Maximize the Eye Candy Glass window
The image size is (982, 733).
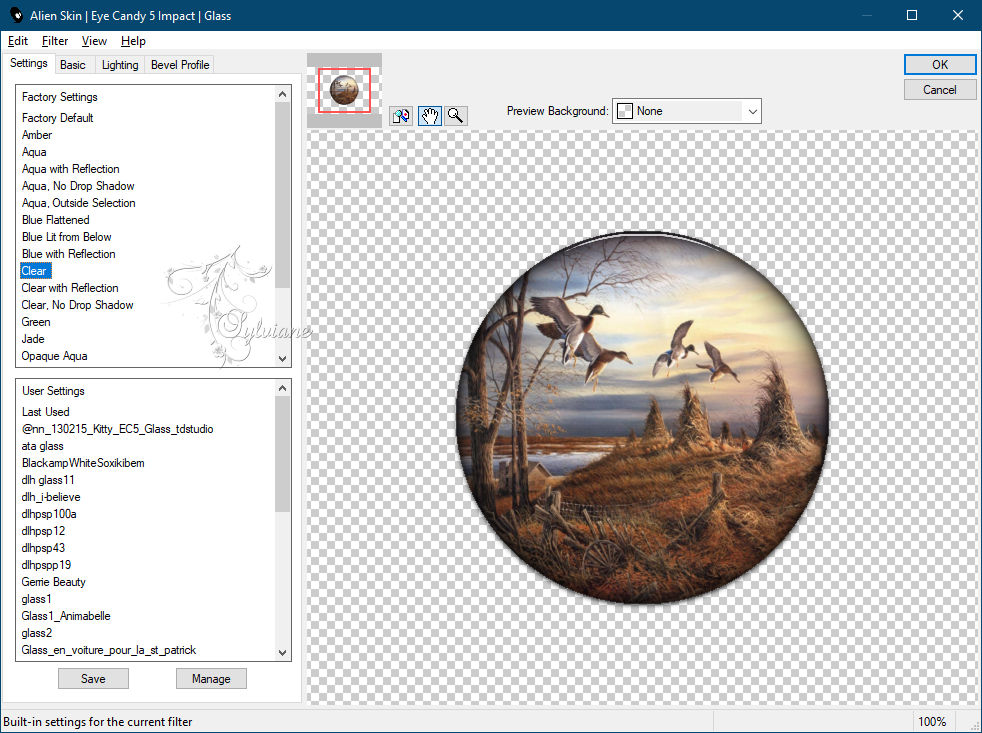[x=912, y=15]
